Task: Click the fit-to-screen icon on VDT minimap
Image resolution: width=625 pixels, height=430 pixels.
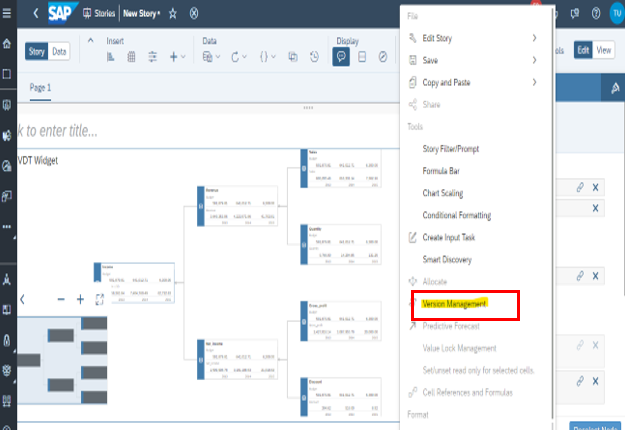Action: coord(100,299)
